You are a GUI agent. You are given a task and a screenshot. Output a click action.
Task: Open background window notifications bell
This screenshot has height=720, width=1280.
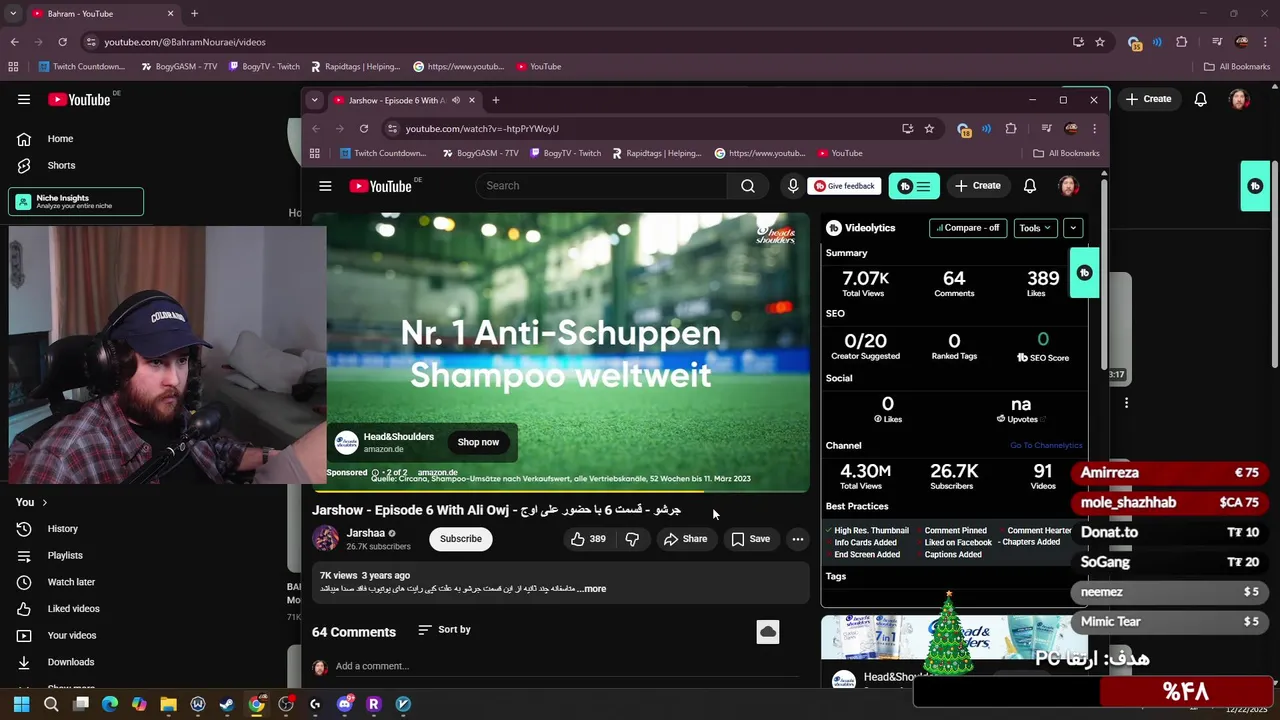(1201, 99)
